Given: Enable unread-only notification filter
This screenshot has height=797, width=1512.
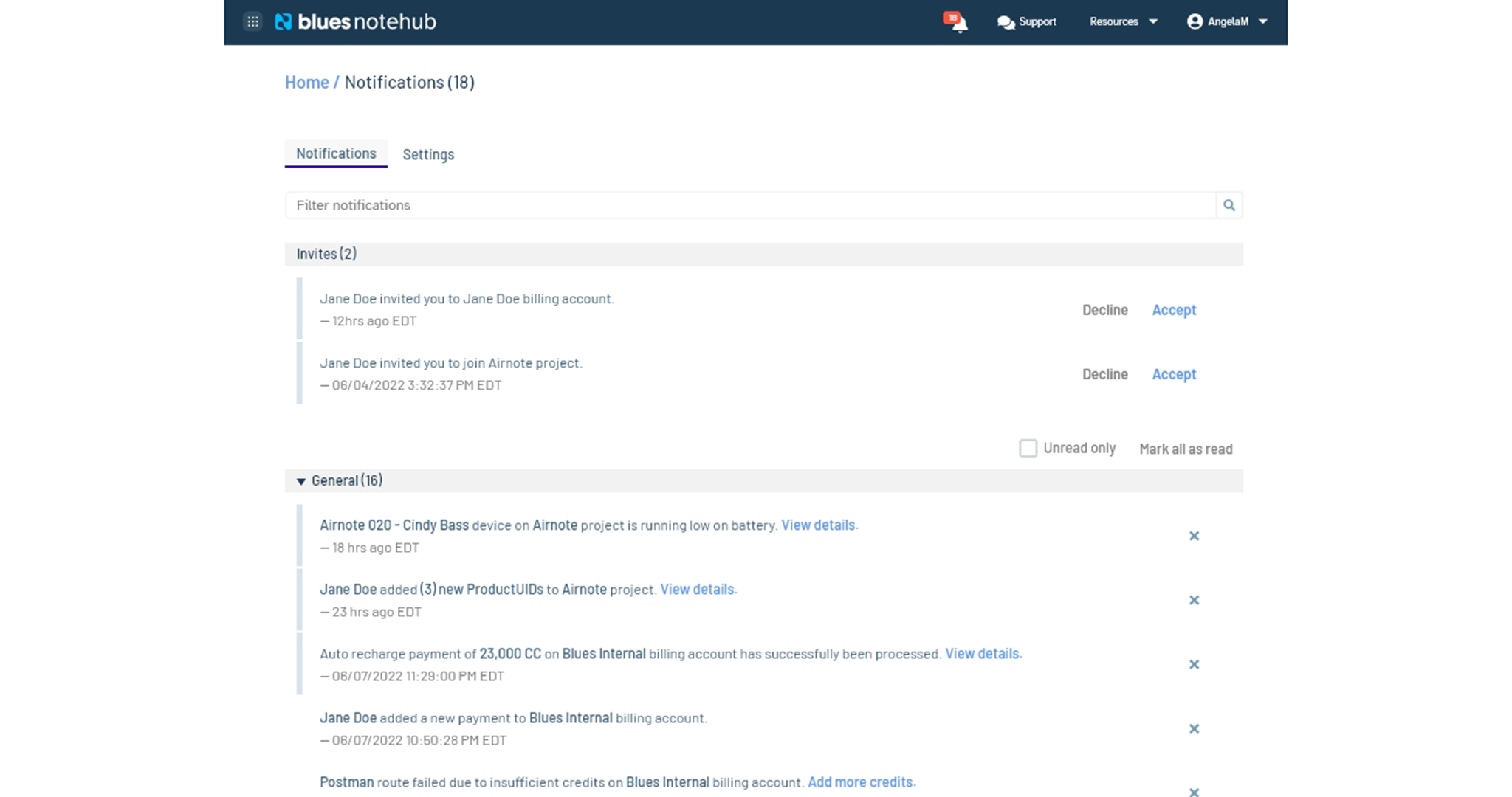Looking at the screenshot, I should point(1028,447).
